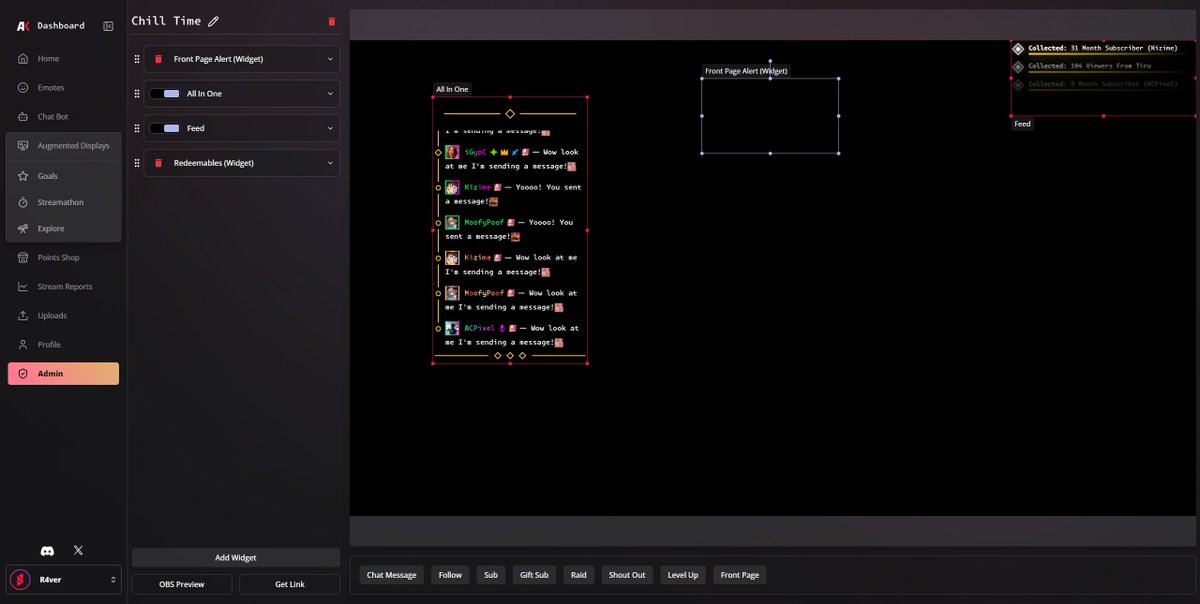Expand the Front Page Alert (Widget) chevron
This screenshot has width=1200, height=604.
pos(330,59)
